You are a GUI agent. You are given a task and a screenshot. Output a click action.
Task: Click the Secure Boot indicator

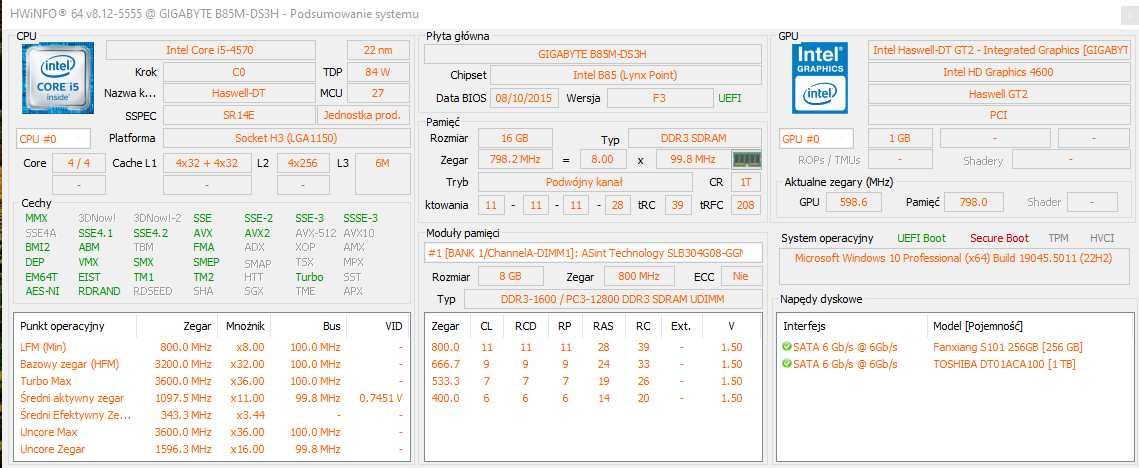(1000, 238)
